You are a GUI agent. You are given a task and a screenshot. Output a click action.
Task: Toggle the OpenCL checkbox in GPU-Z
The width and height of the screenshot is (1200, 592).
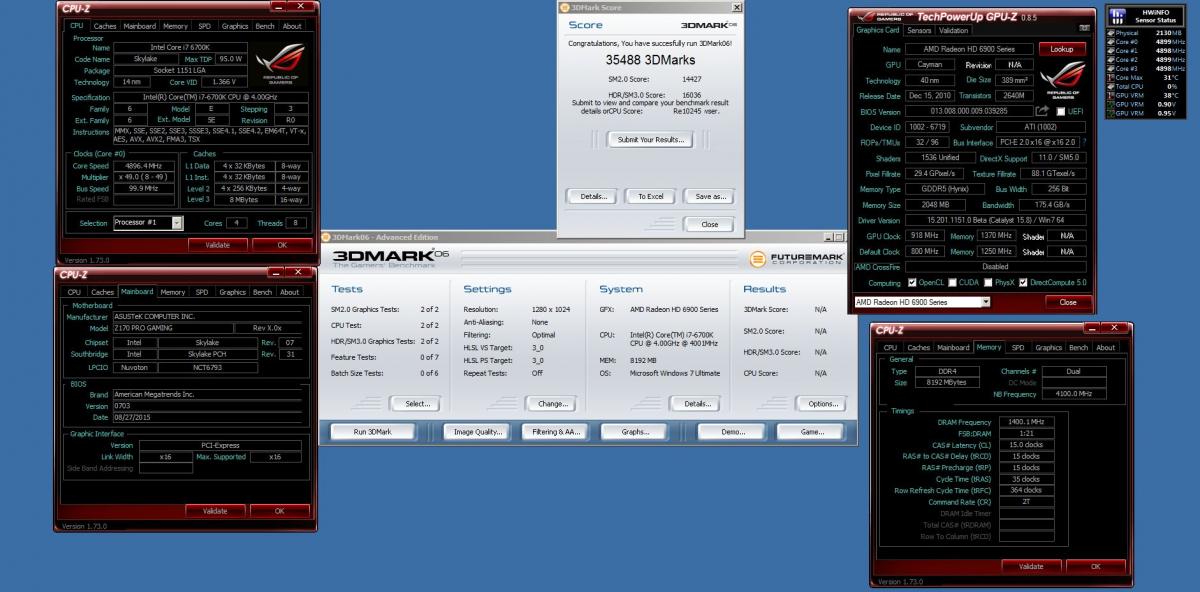(x=910, y=283)
